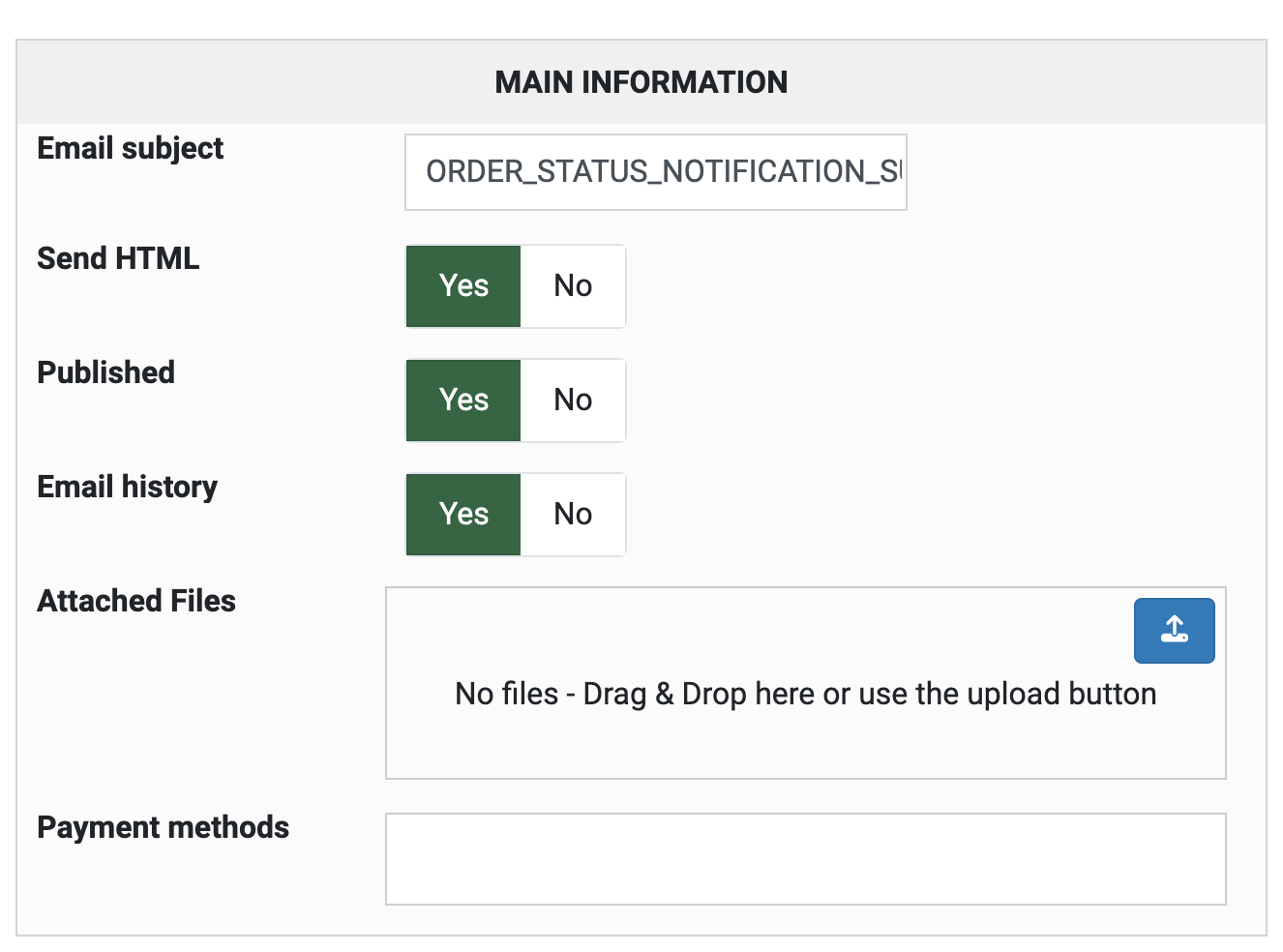1283x952 pixels.
Task: Click the upload files icon button
Action: (1174, 631)
